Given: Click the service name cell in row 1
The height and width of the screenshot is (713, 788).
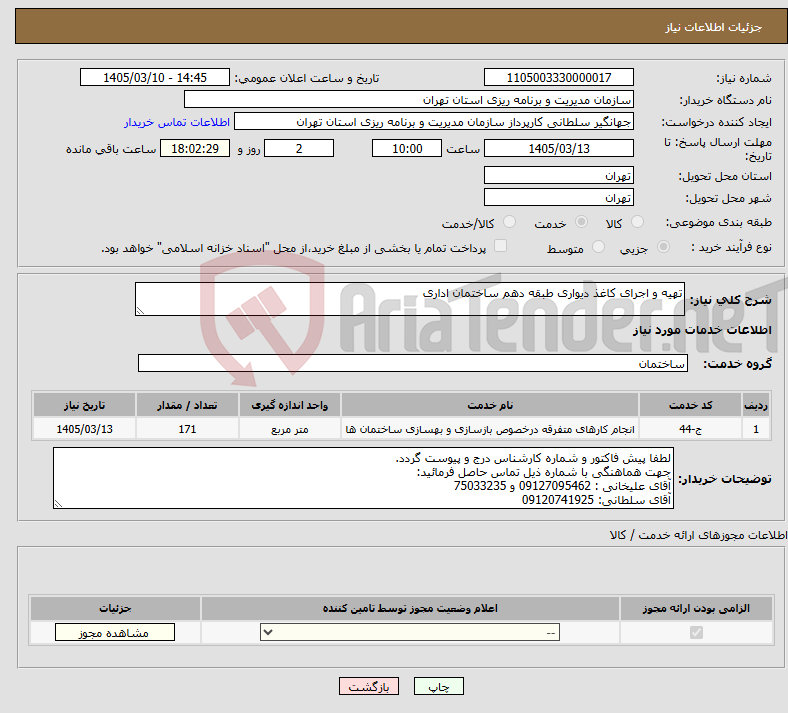Looking at the screenshot, I should [490, 429].
